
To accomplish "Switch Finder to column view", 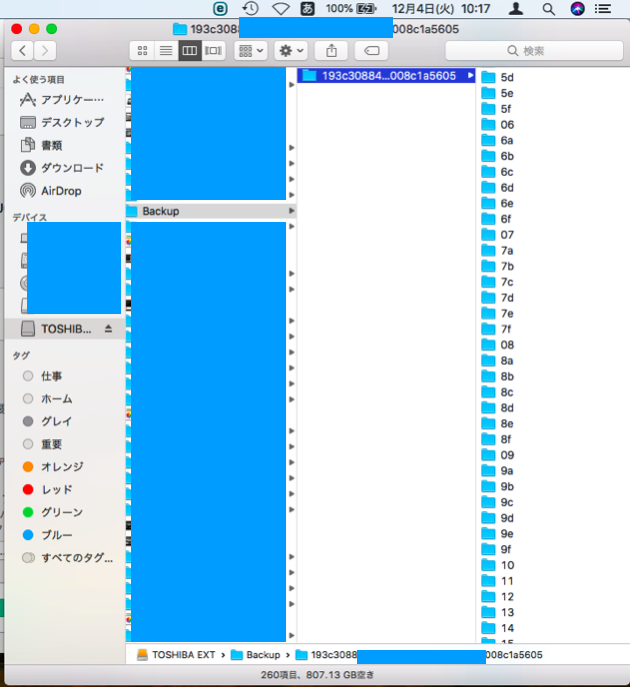I will 190,51.
